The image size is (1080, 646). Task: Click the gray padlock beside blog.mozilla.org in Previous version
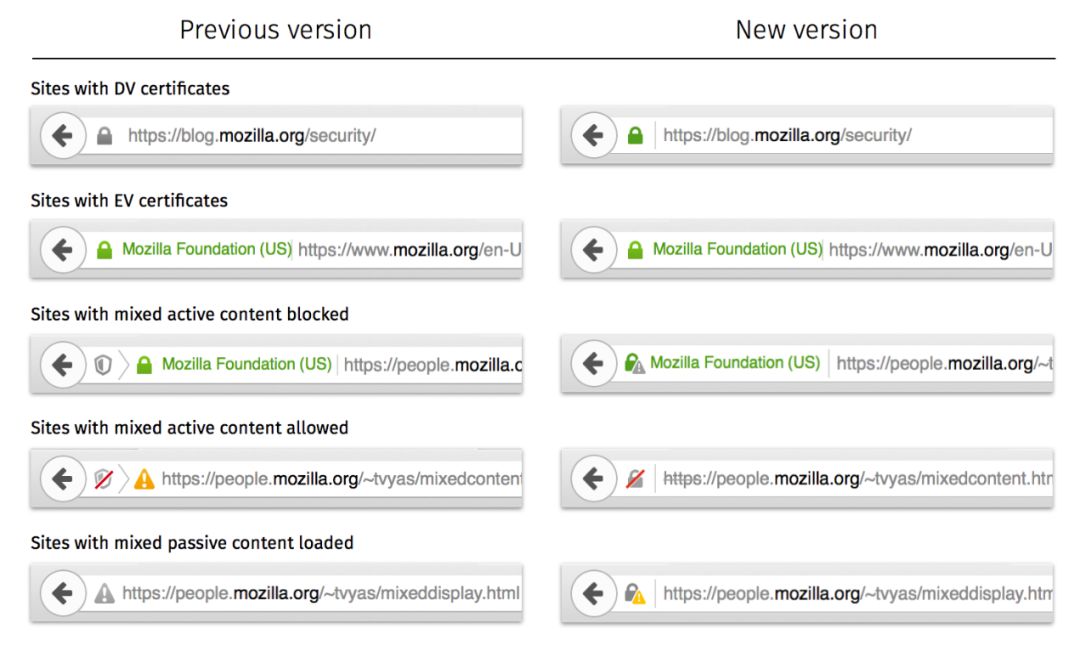(104, 136)
